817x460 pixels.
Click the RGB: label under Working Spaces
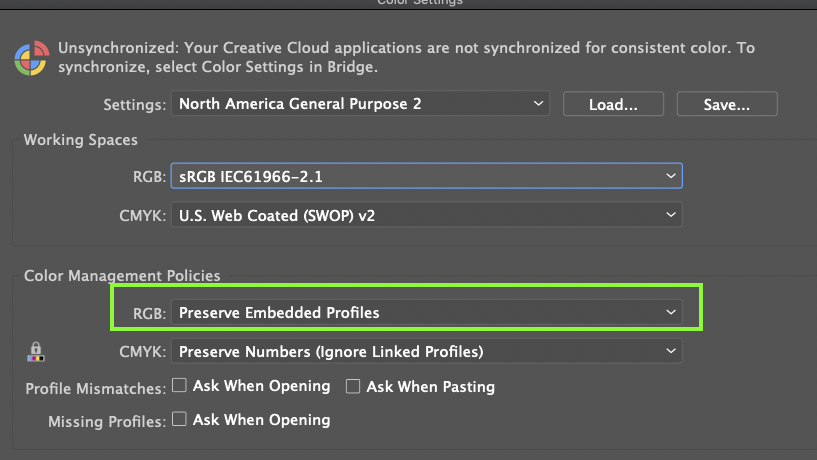pyautogui.click(x=148, y=177)
